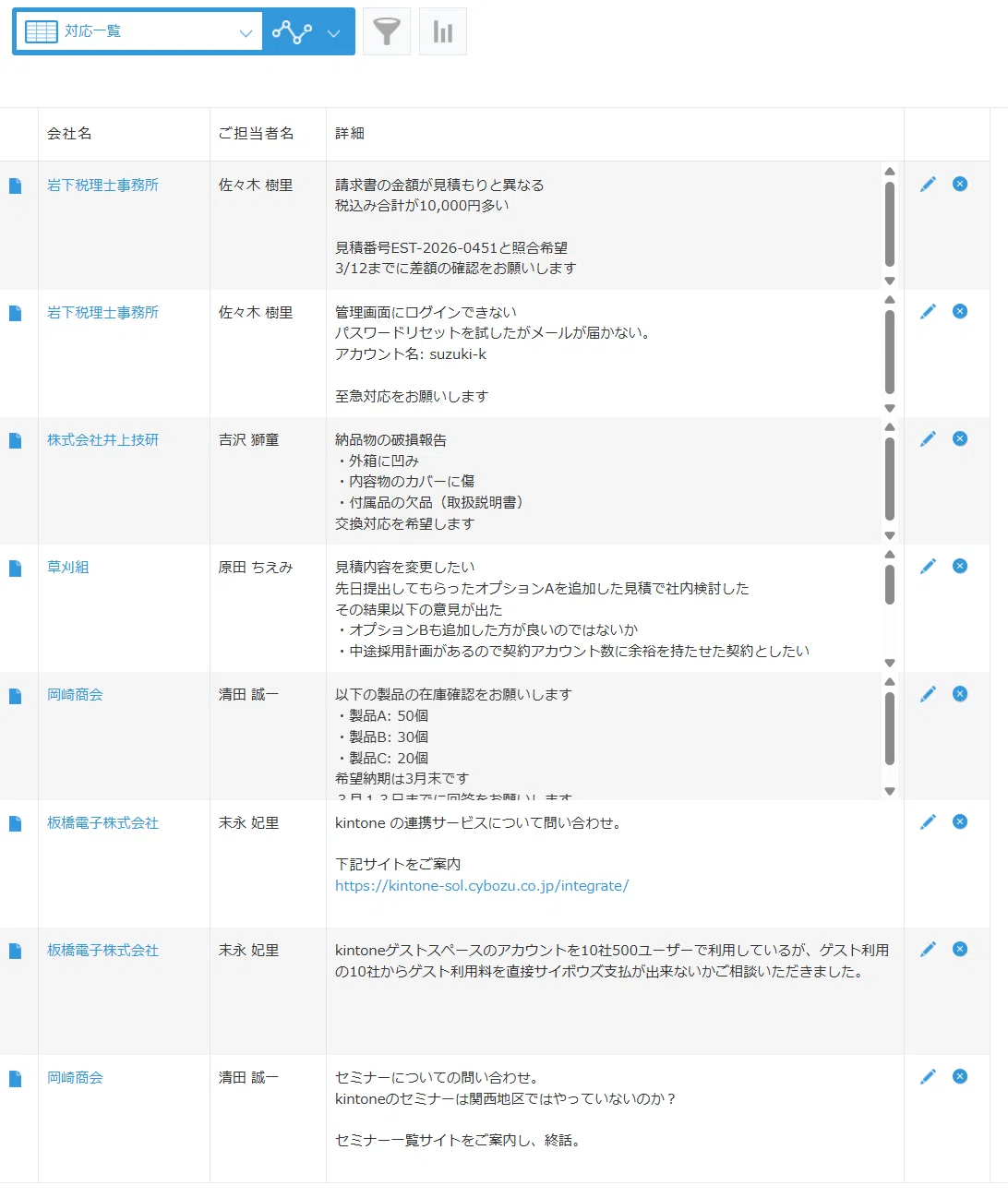Screen dimensions: 1008x1198
Task: Edit the セミナーについての問い合わせ record
Action: [928, 1076]
